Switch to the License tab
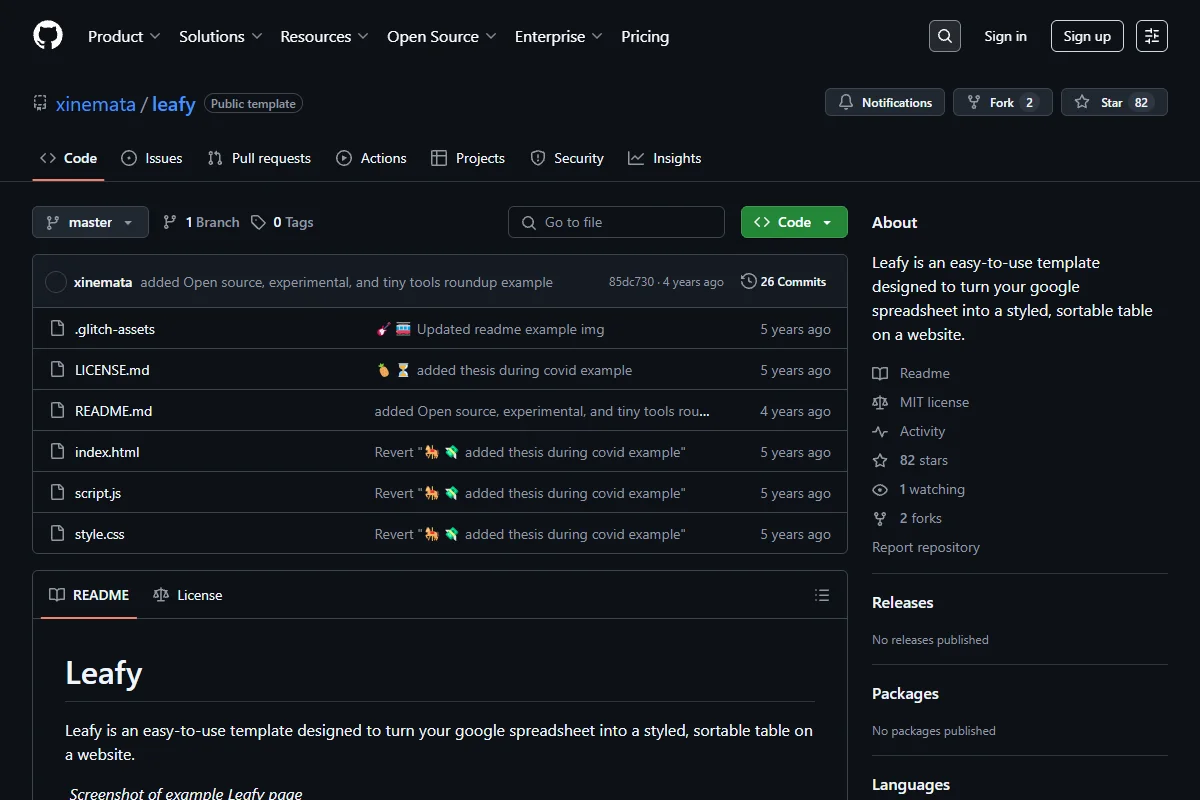 pyautogui.click(x=188, y=595)
